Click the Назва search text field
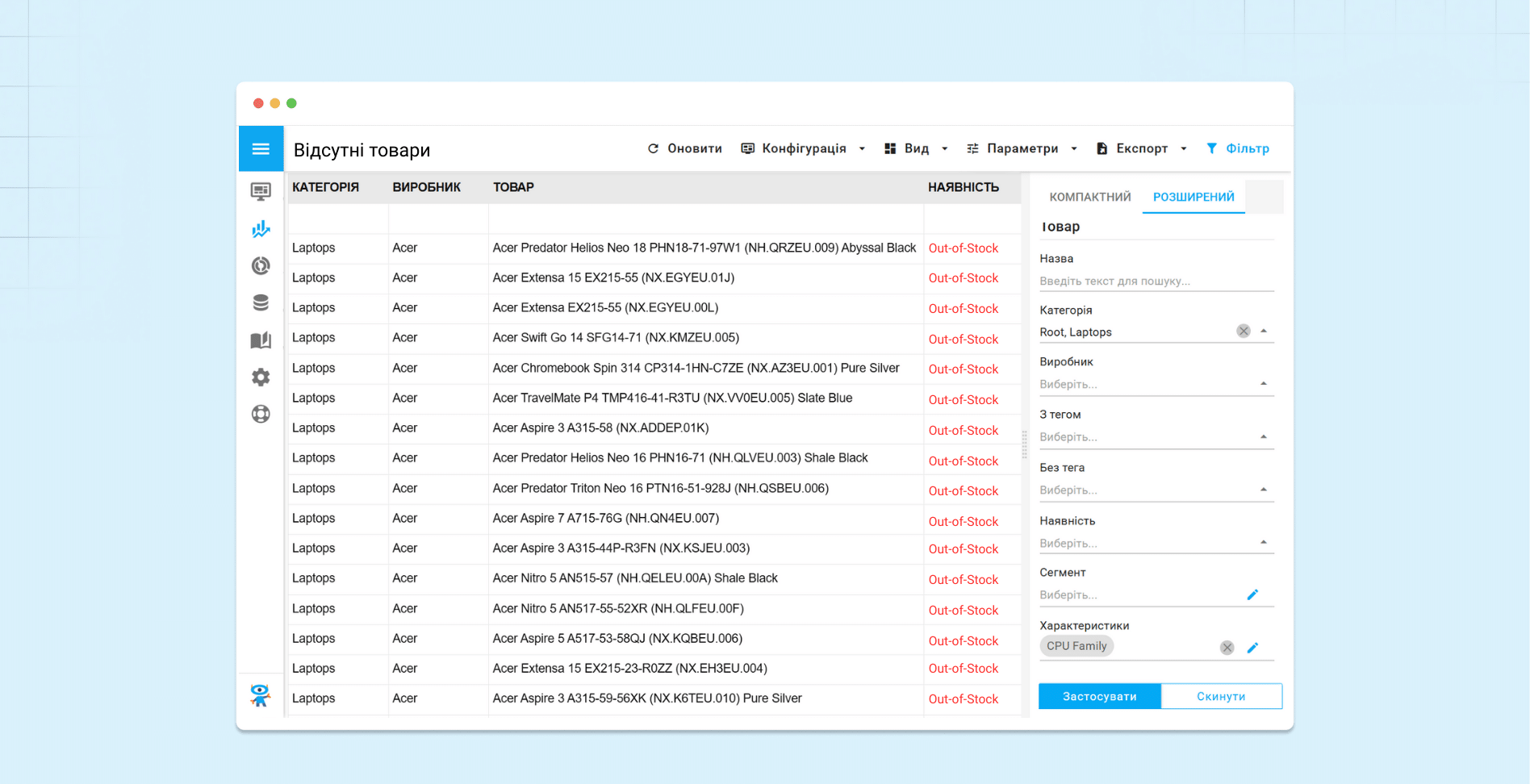1530x784 pixels. pos(1156,281)
